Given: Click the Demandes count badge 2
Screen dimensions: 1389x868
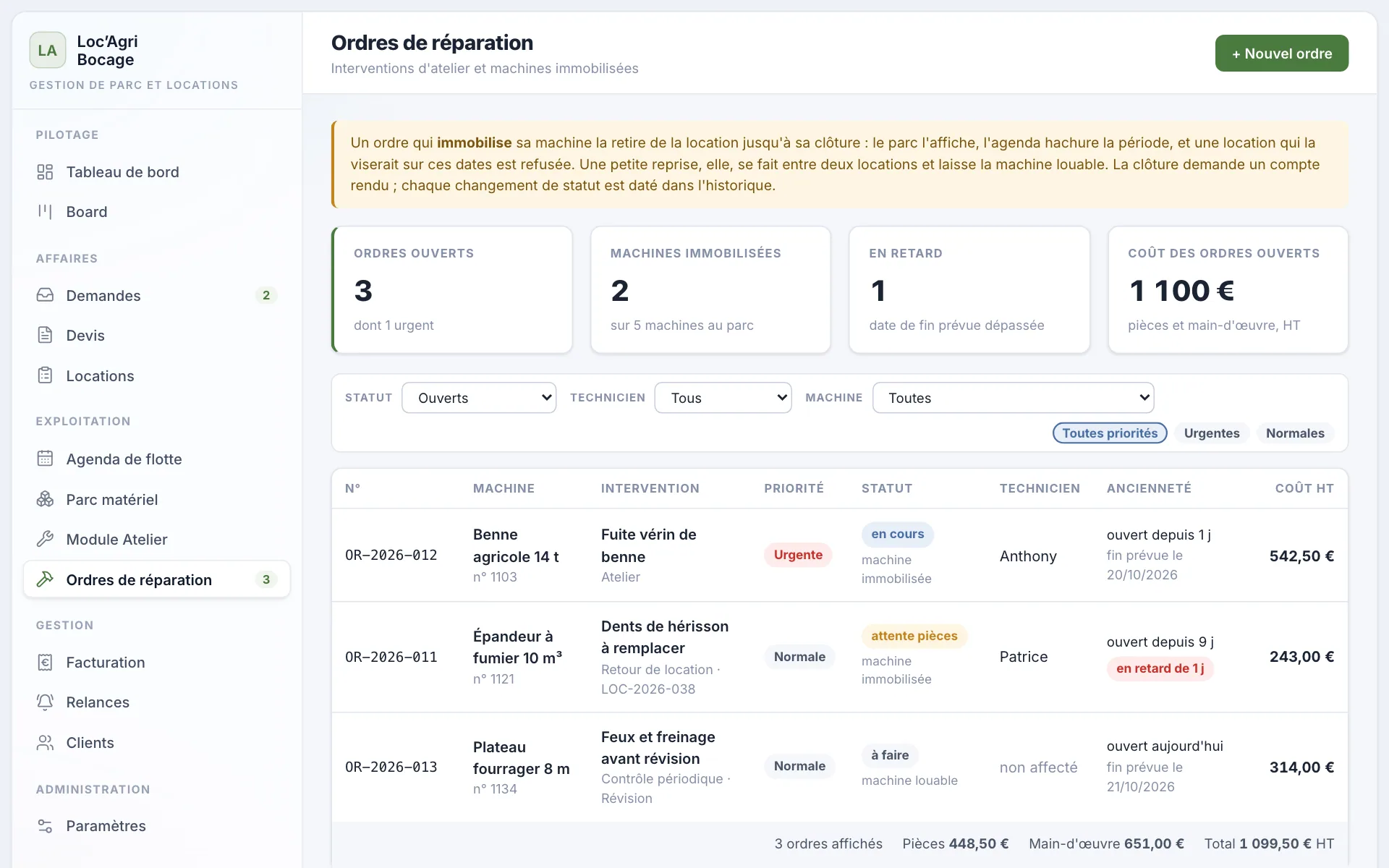Looking at the screenshot, I should click(x=266, y=295).
